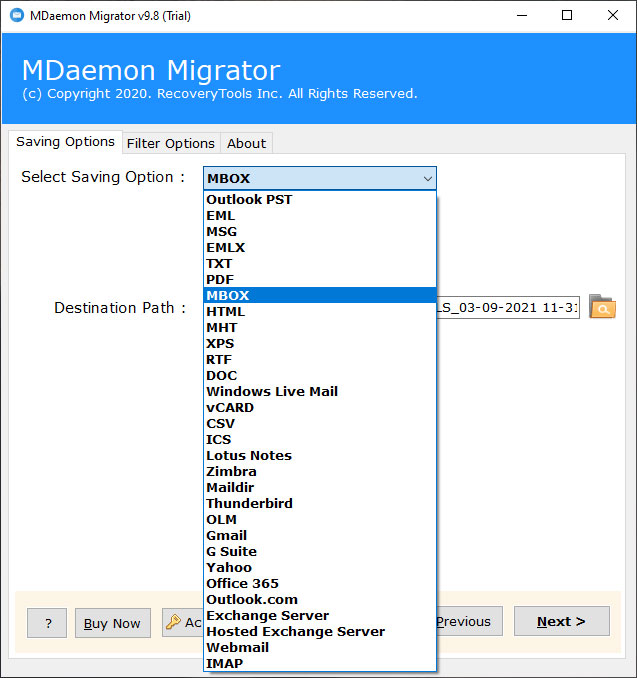The height and width of the screenshot is (678, 637).
Task: Select XPS saving format
Action: click(x=320, y=343)
